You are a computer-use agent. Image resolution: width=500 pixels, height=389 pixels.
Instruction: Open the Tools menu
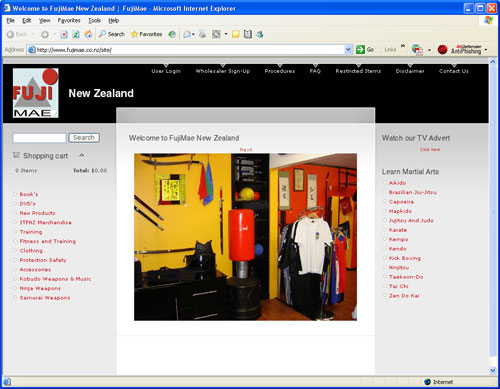(x=94, y=20)
